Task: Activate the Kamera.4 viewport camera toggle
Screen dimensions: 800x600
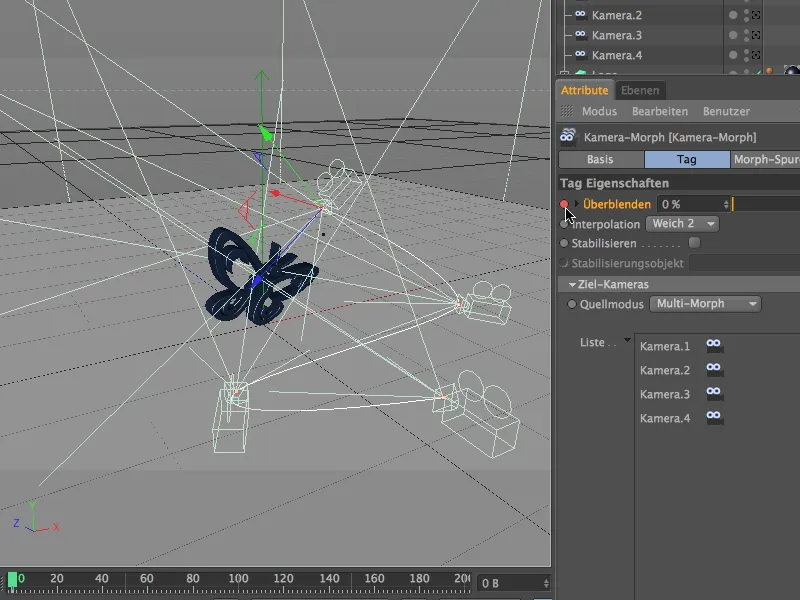Action: click(756, 55)
